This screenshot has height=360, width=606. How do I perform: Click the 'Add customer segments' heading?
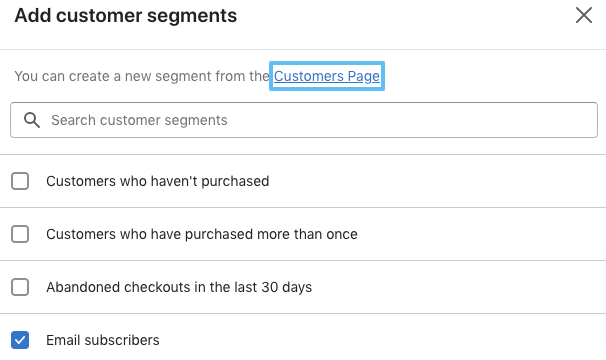(126, 15)
